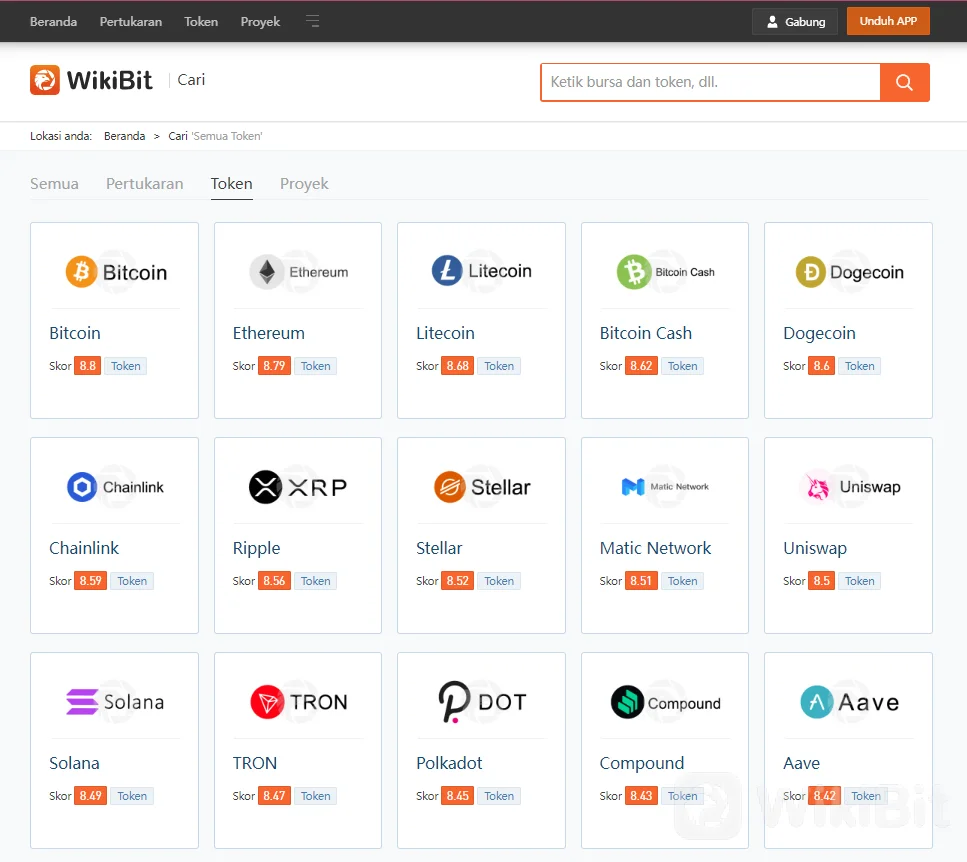
Task: Click Uniswap's 8.5 score badge
Action: pos(821,581)
